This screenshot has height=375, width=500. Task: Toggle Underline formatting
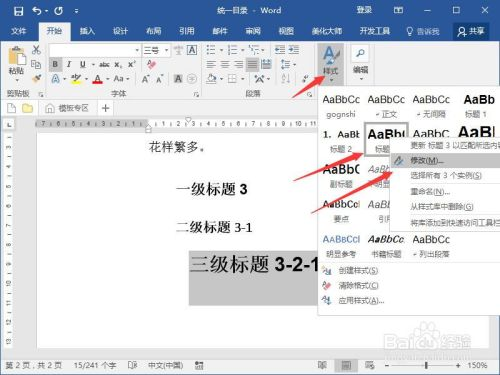click(83, 64)
